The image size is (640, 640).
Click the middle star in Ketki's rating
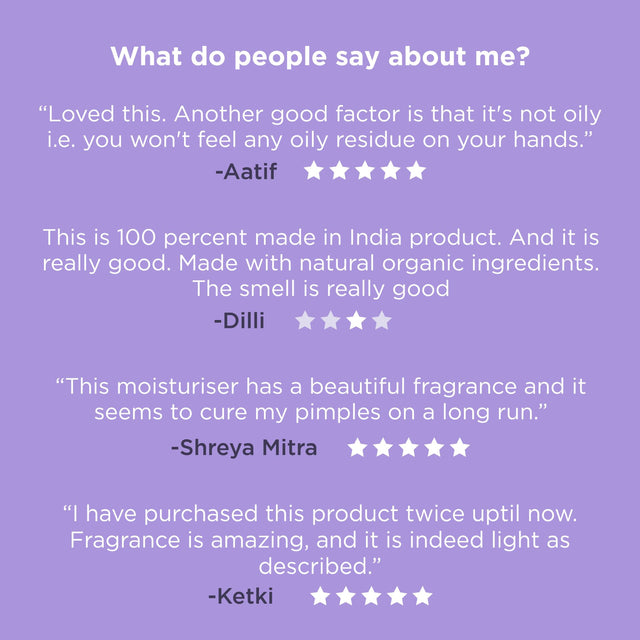371,596
